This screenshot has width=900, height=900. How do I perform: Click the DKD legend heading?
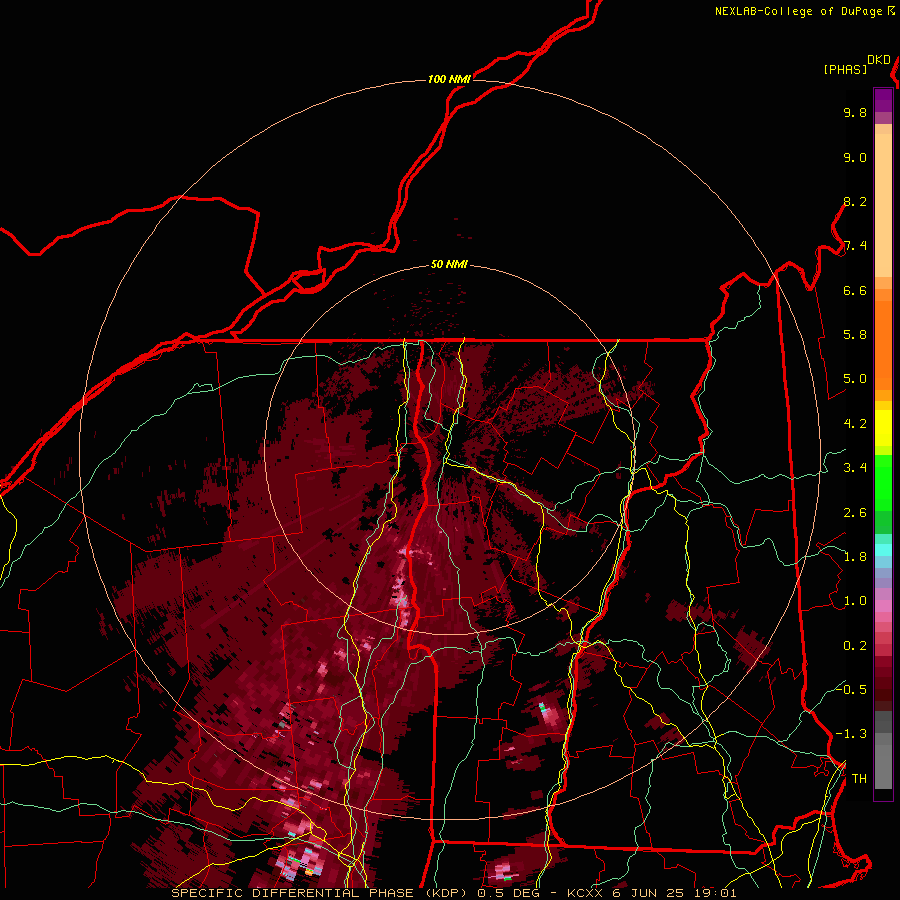pos(879,60)
